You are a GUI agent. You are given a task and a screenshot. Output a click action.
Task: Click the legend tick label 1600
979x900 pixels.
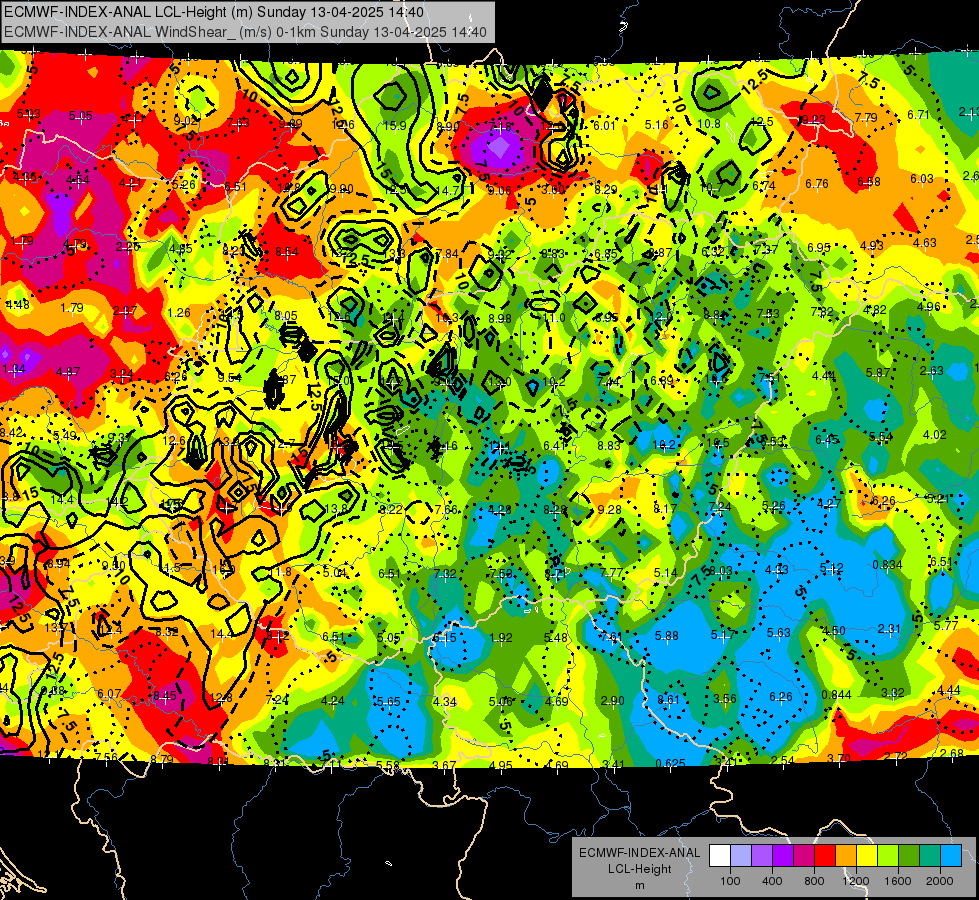[898, 881]
